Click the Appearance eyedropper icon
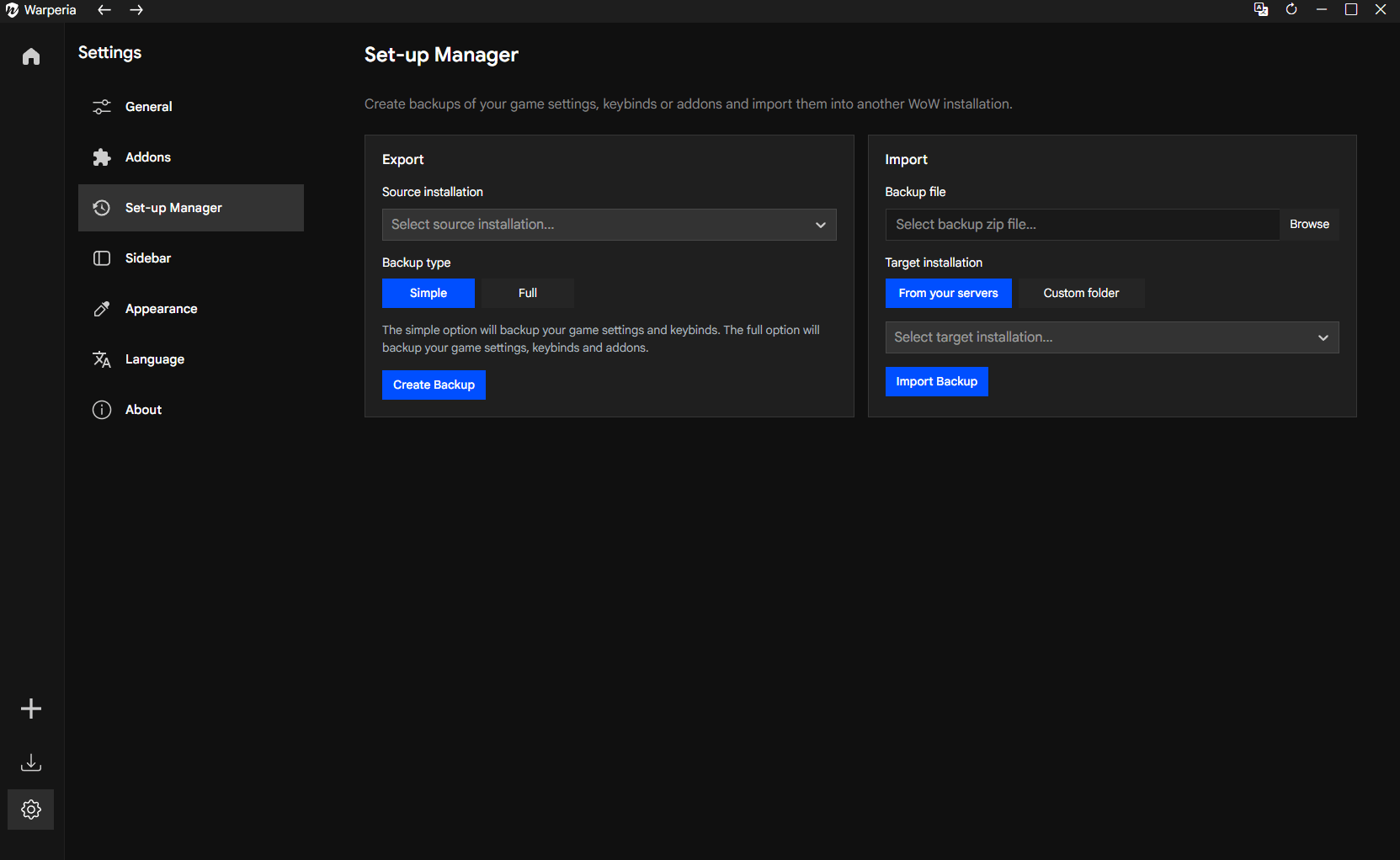Screen dimensions: 1400x860 tap(102, 309)
